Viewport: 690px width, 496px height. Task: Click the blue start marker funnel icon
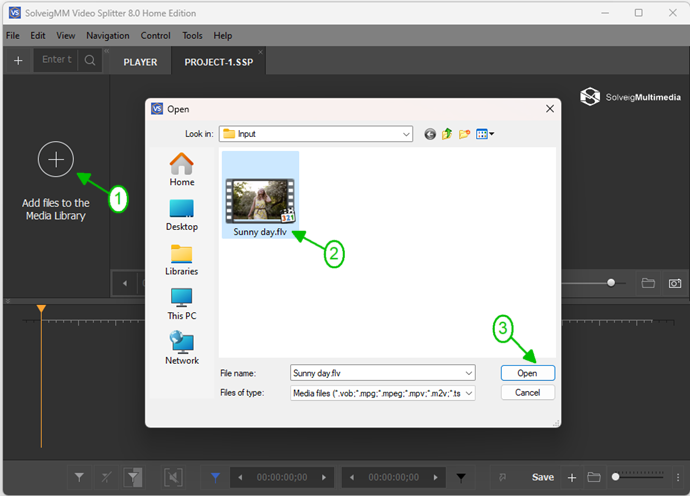215,477
